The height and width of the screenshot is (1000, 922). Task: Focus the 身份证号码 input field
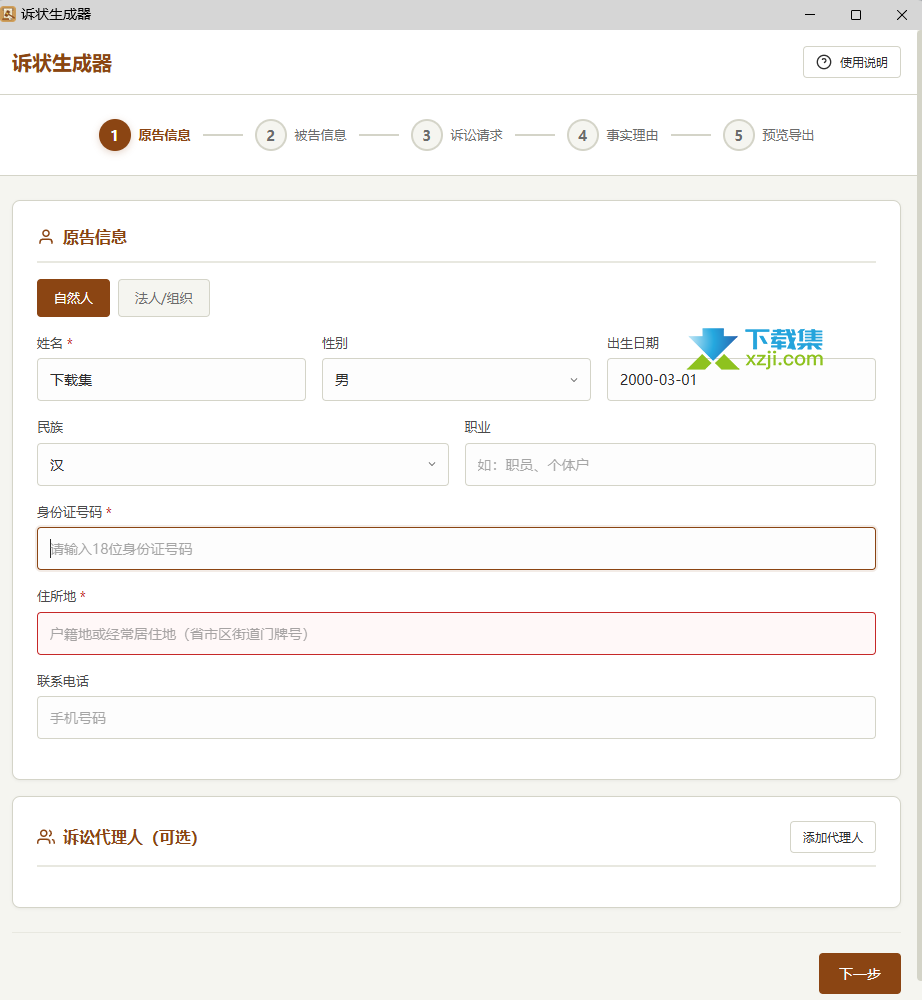456,549
